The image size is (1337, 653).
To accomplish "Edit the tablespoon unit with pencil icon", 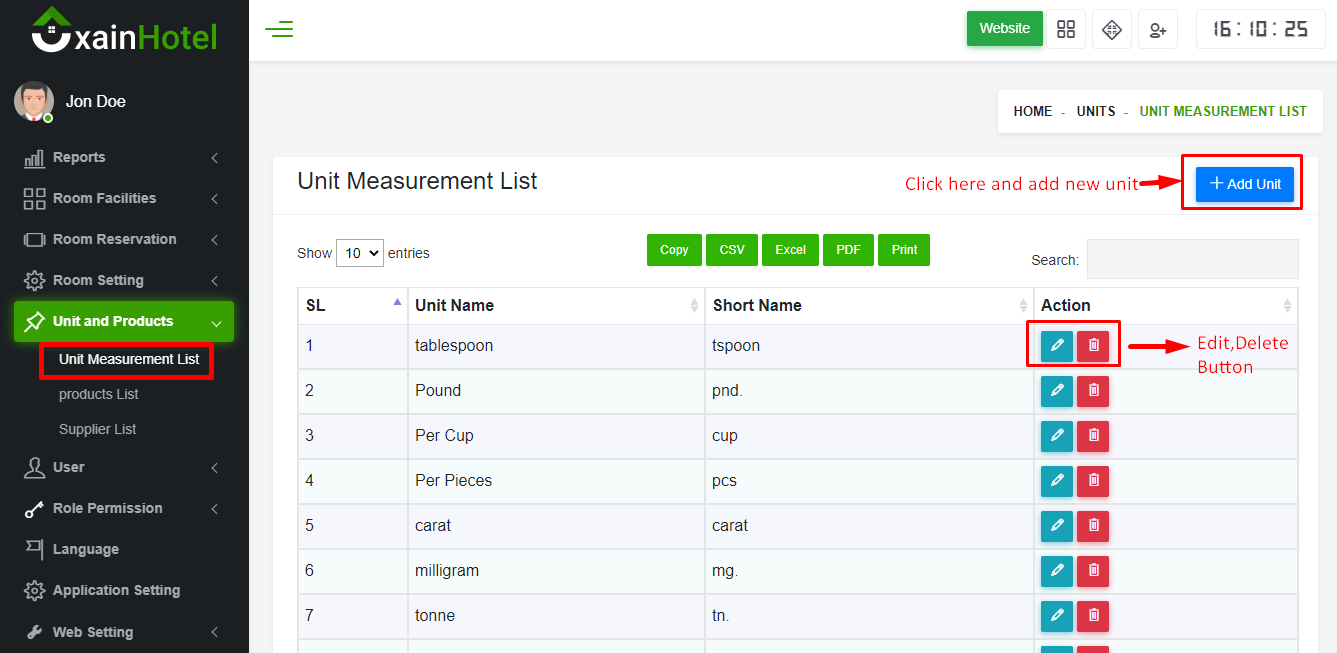I will click(1056, 345).
